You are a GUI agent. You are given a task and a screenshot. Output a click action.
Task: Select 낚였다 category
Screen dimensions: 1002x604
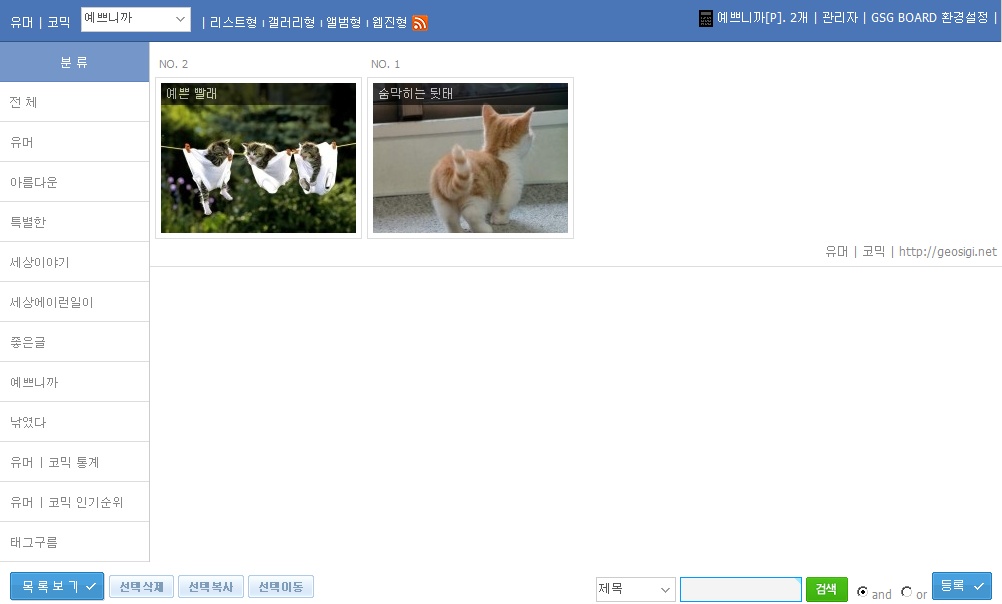click(x=74, y=422)
